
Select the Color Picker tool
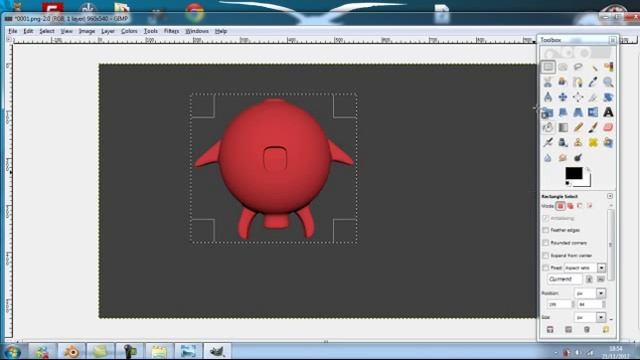[593, 82]
